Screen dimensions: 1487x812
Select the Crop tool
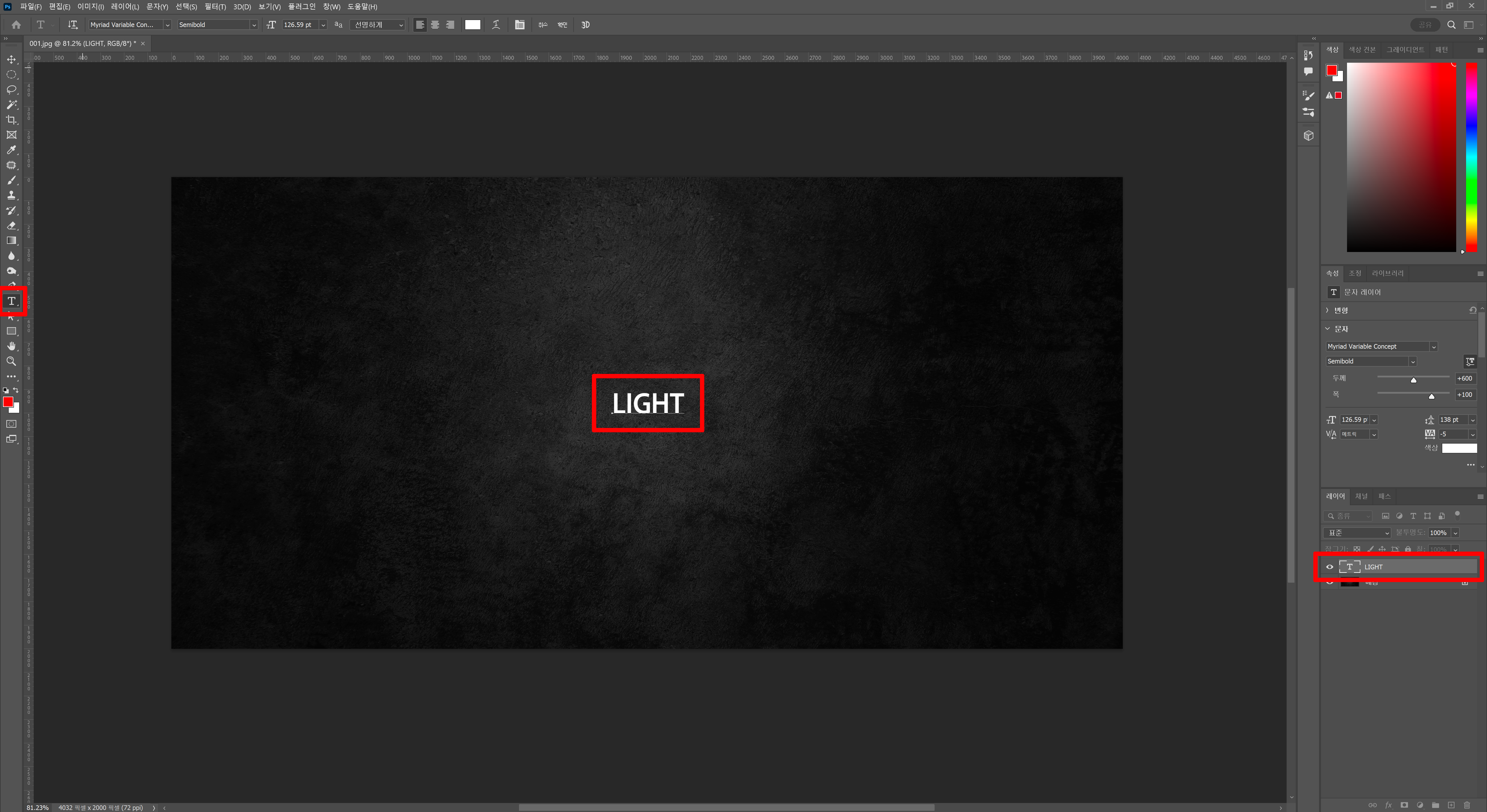coord(12,120)
